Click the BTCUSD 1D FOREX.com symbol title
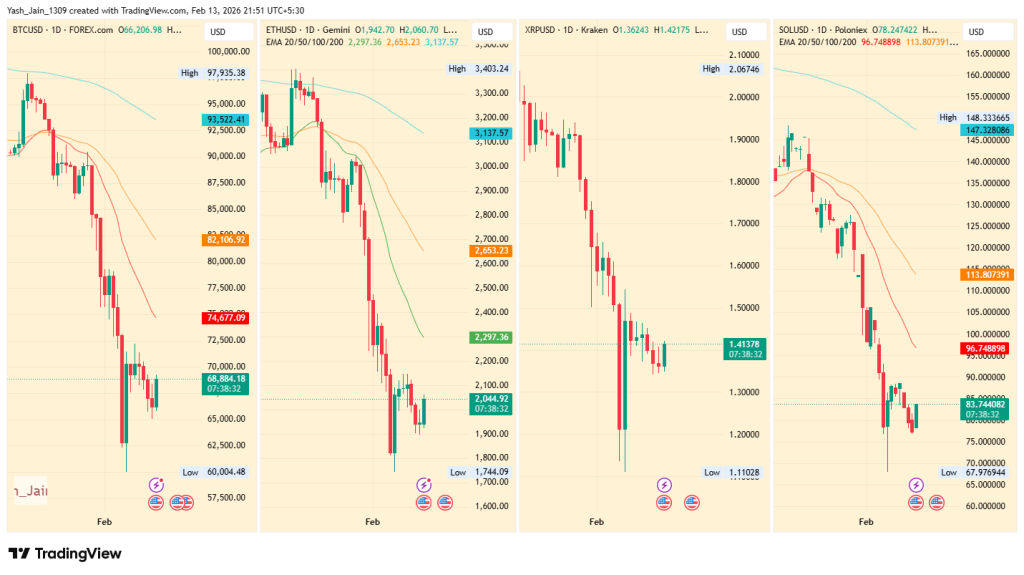 pyautogui.click(x=62, y=31)
